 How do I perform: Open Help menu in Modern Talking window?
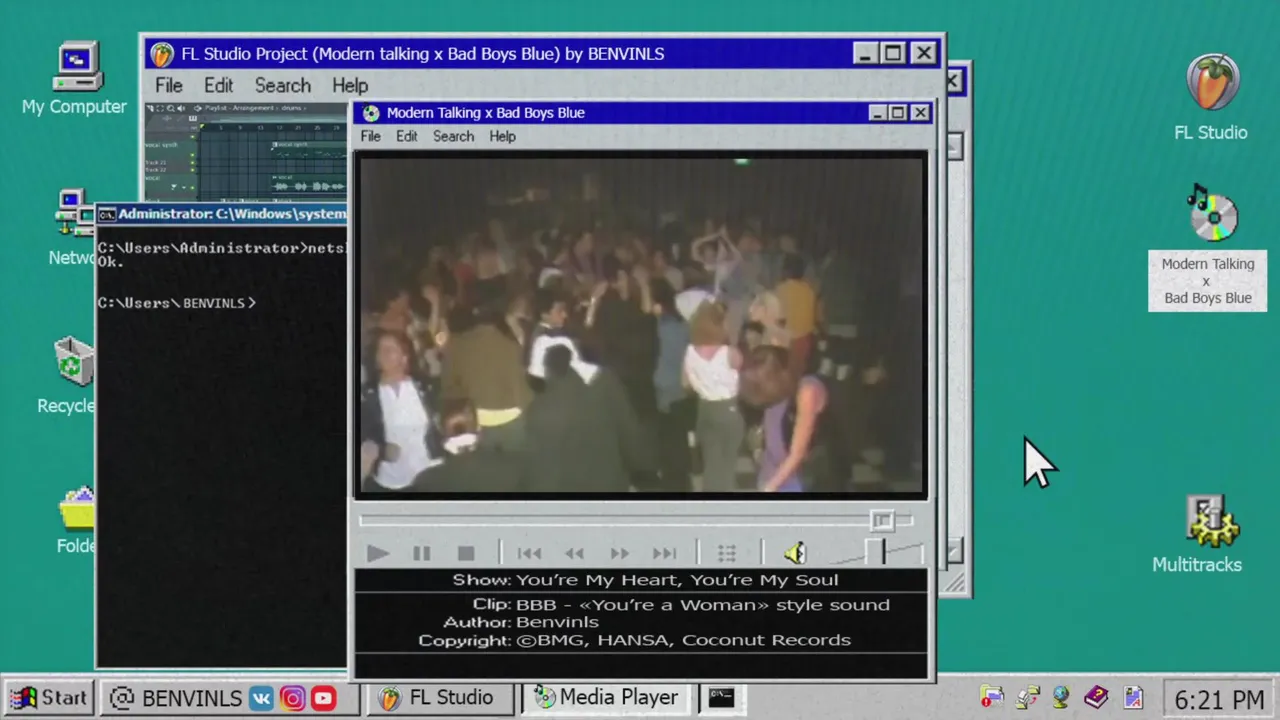coord(502,136)
